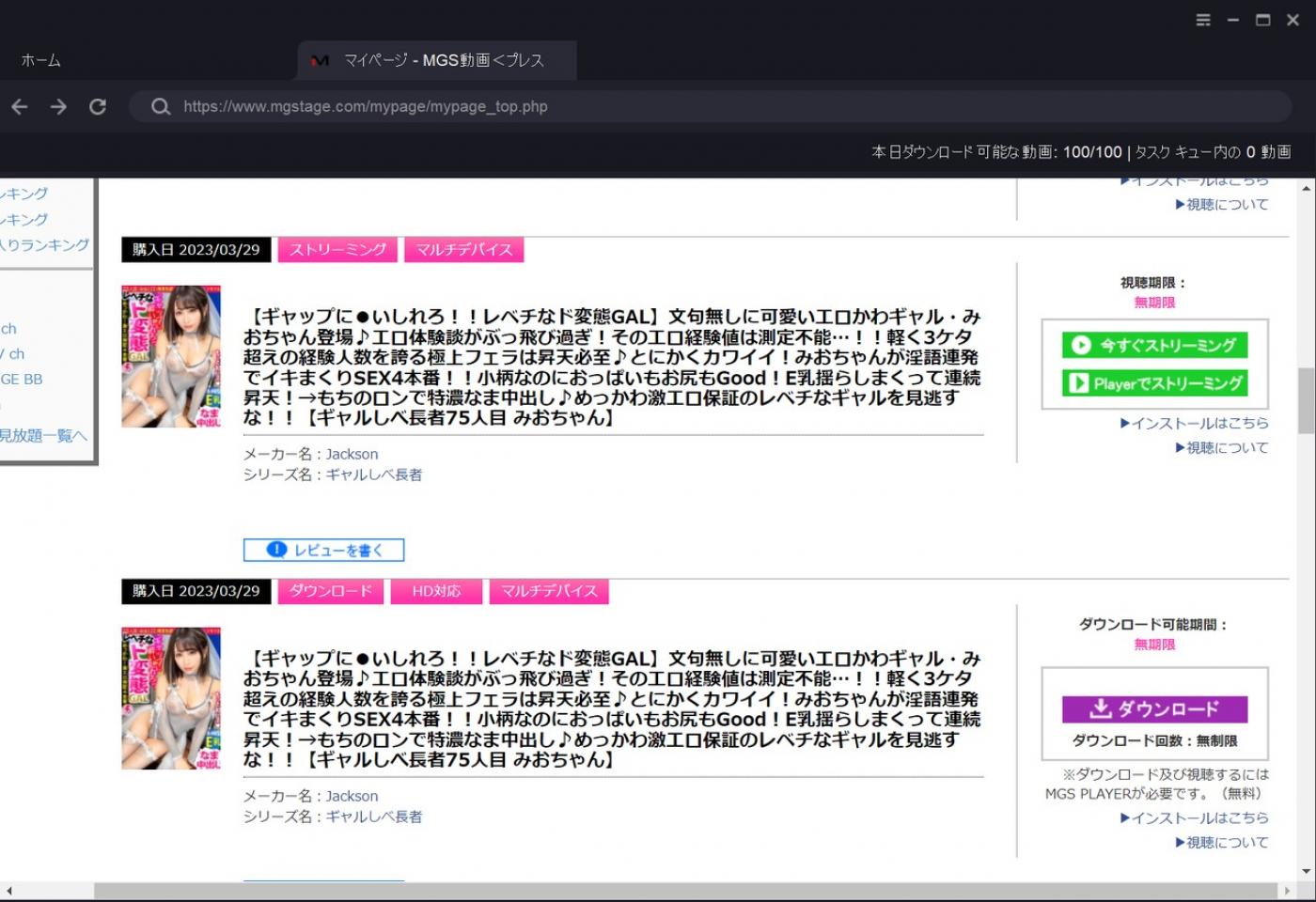Click the search magnifier icon in address bar
This screenshot has width=1316, height=902.
coord(161,107)
